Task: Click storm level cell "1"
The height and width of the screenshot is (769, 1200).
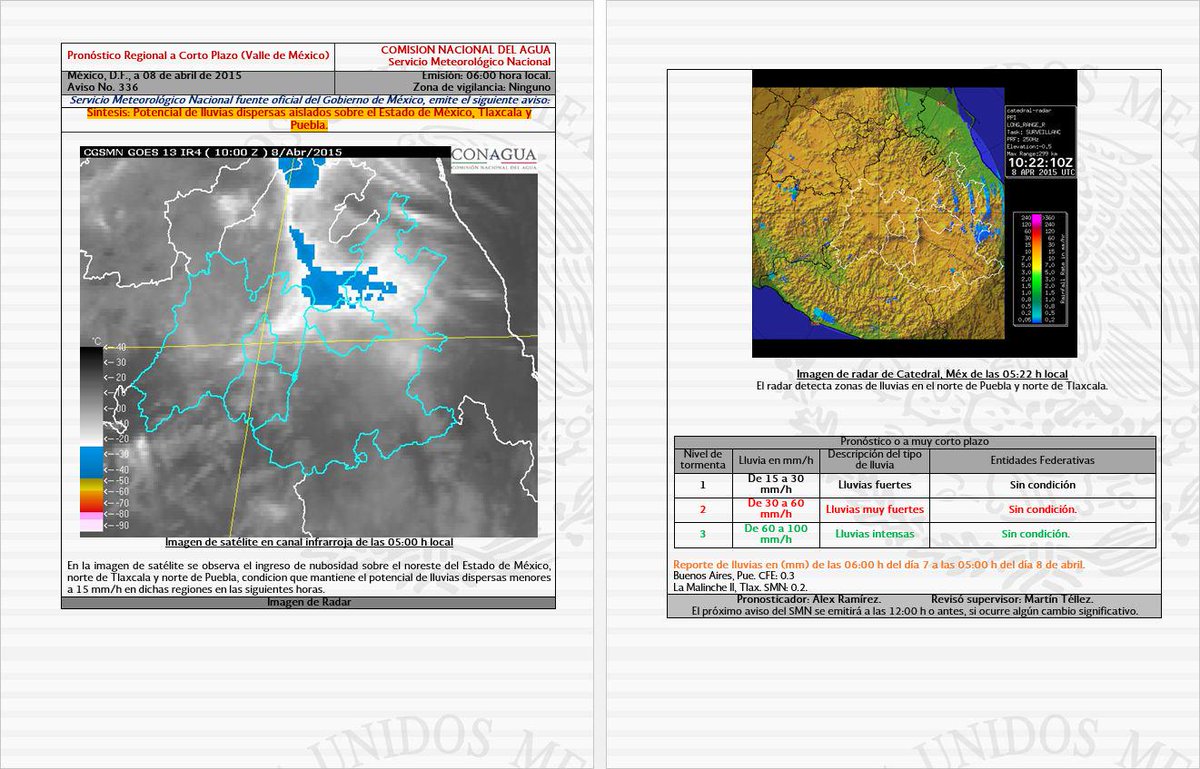Action: coord(701,485)
